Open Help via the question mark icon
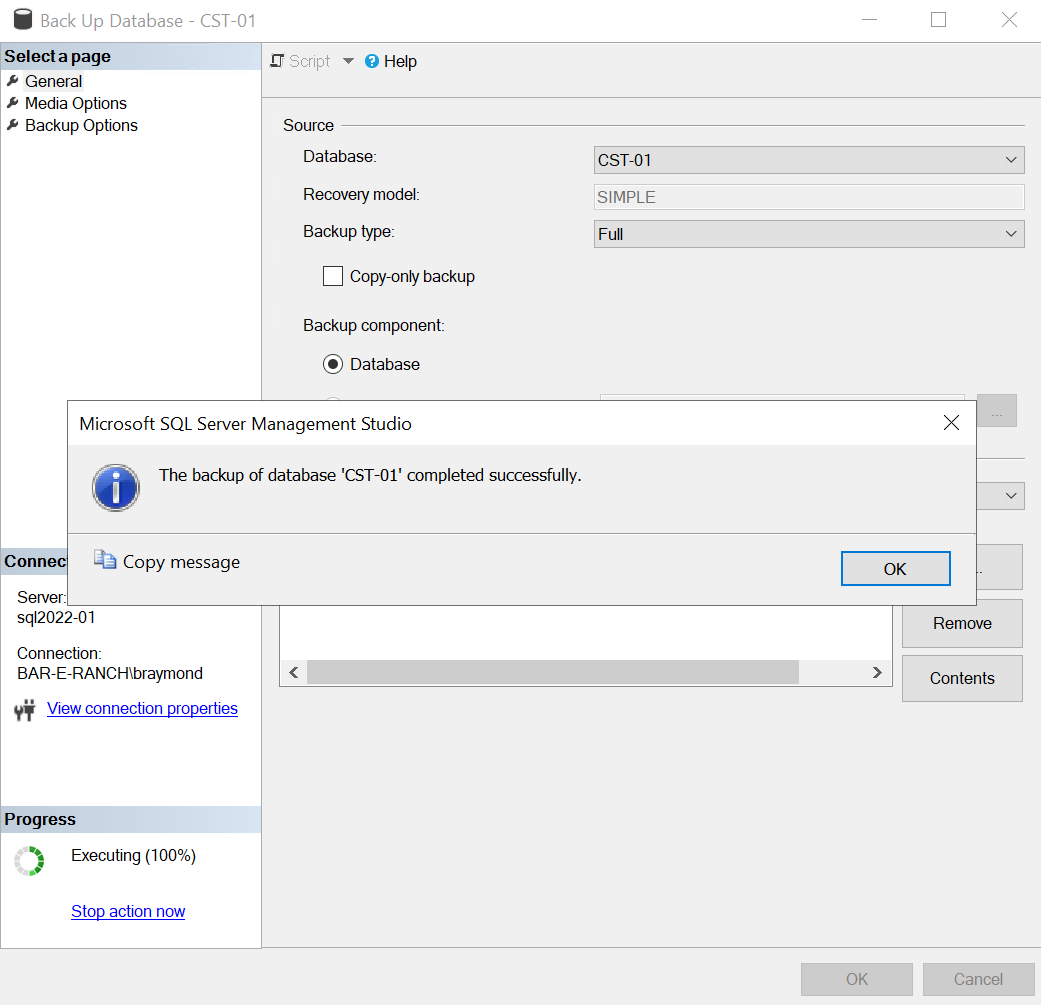This screenshot has height=1005, width=1041. point(372,61)
